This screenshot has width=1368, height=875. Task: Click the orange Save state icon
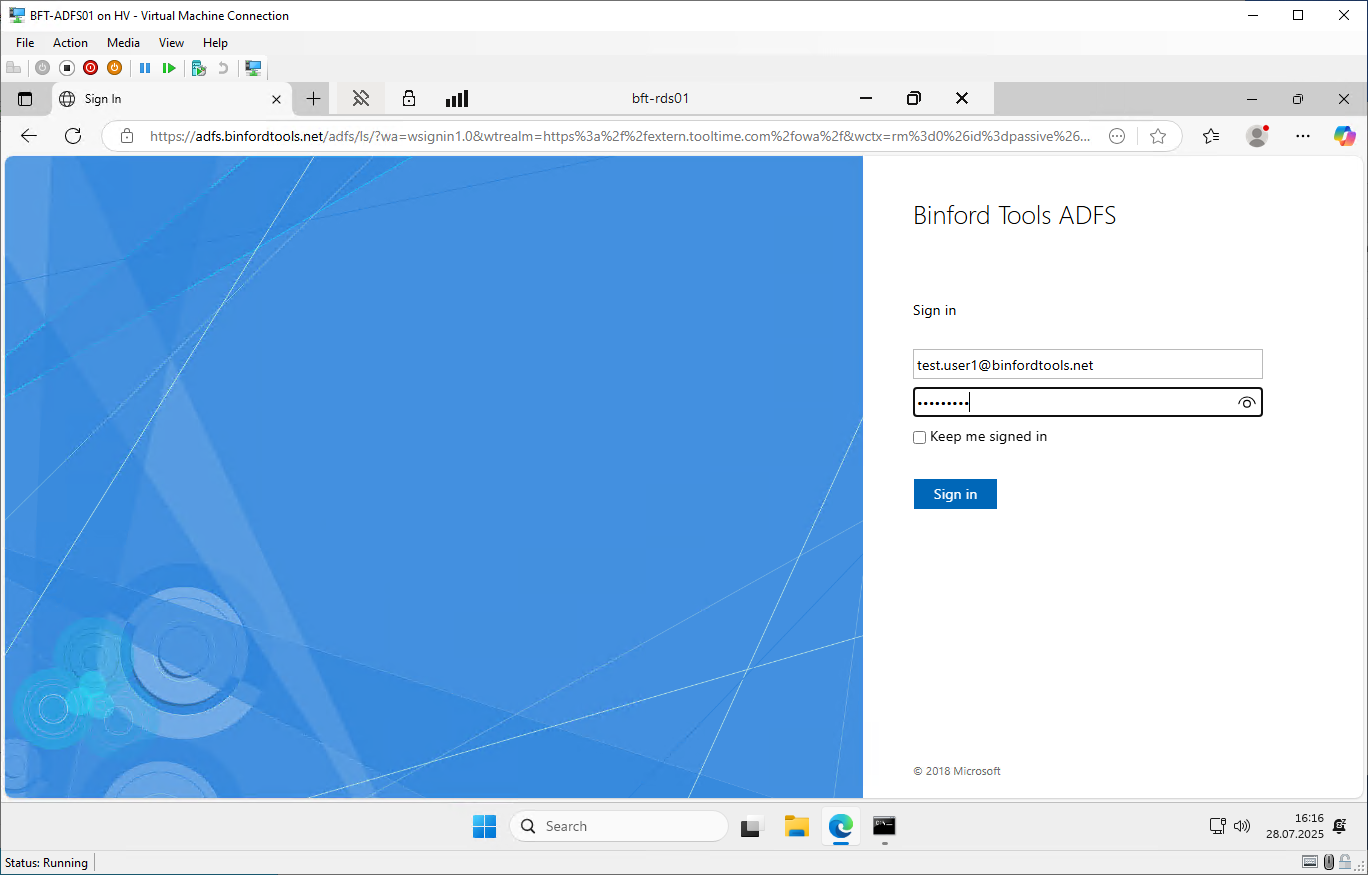114,68
